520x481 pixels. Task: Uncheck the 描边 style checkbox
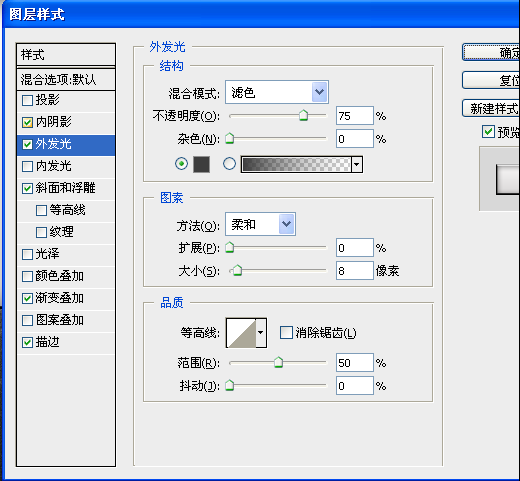(x=27, y=342)
